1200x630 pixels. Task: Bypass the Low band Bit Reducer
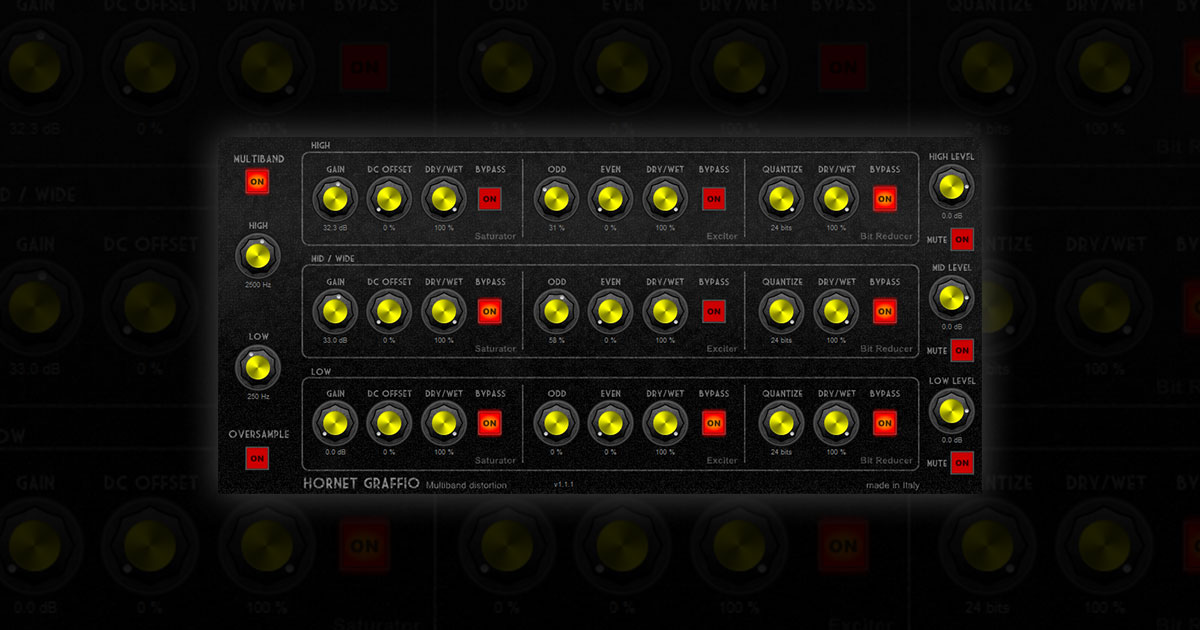coord(884,423)
